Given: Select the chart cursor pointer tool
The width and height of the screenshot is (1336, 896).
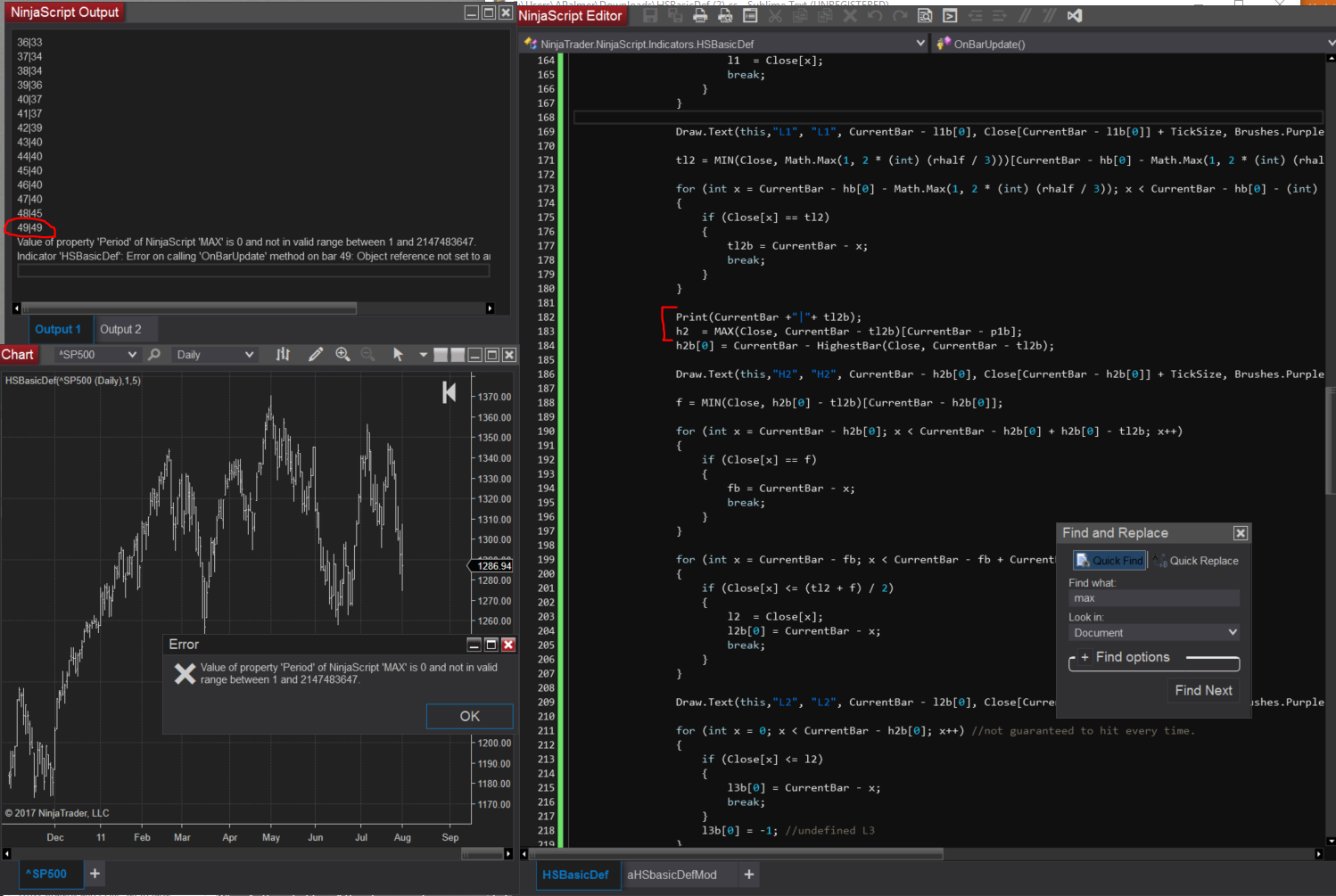Looking at the screenshot, I should [398, 355].
